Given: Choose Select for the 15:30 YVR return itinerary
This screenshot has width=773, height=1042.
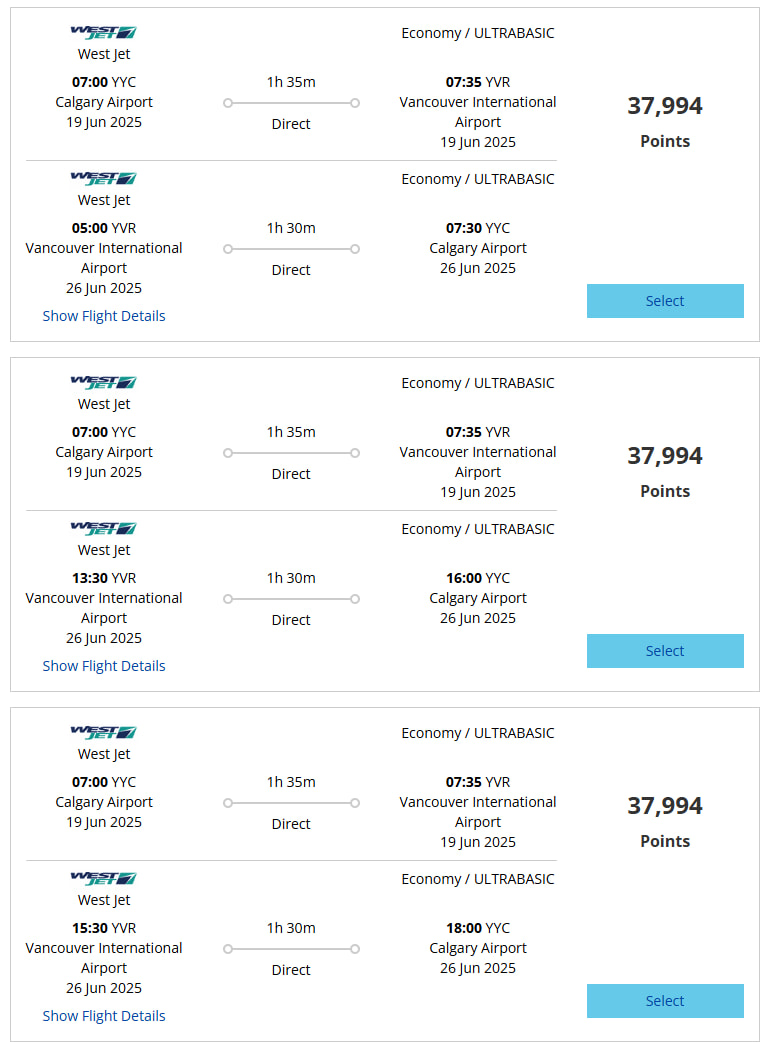Looking at the screenshot, I should pyautogui.click(x=665, y=1001).
